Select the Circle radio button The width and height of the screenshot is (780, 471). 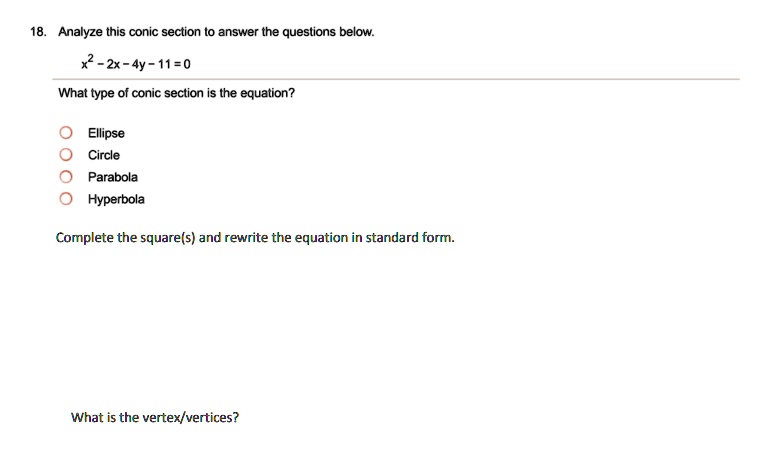pyautogui.click(x=66, y=155)
